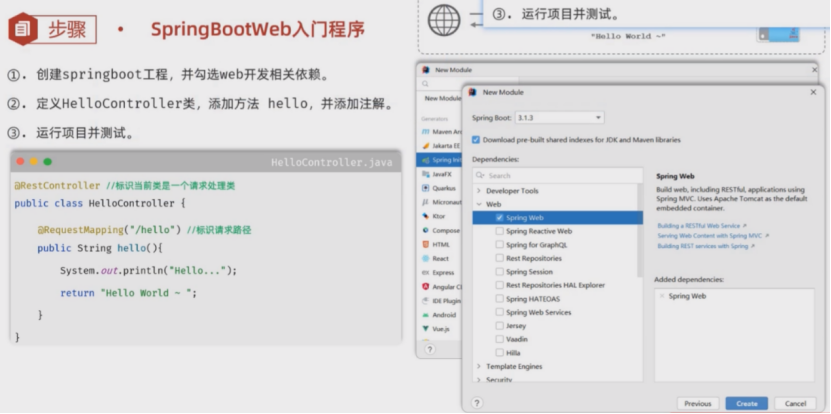Expand the Developer Tools category

[x=479, y=191]
